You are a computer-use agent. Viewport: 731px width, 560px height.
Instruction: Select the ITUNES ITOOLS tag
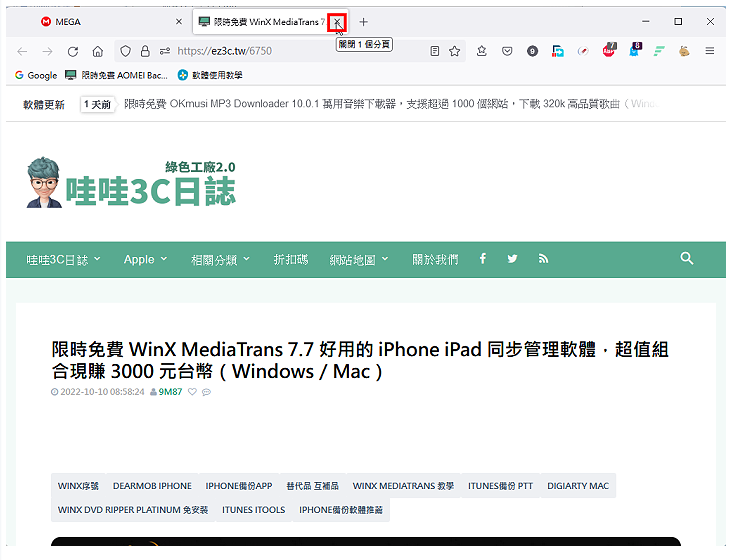click(254, 510)
